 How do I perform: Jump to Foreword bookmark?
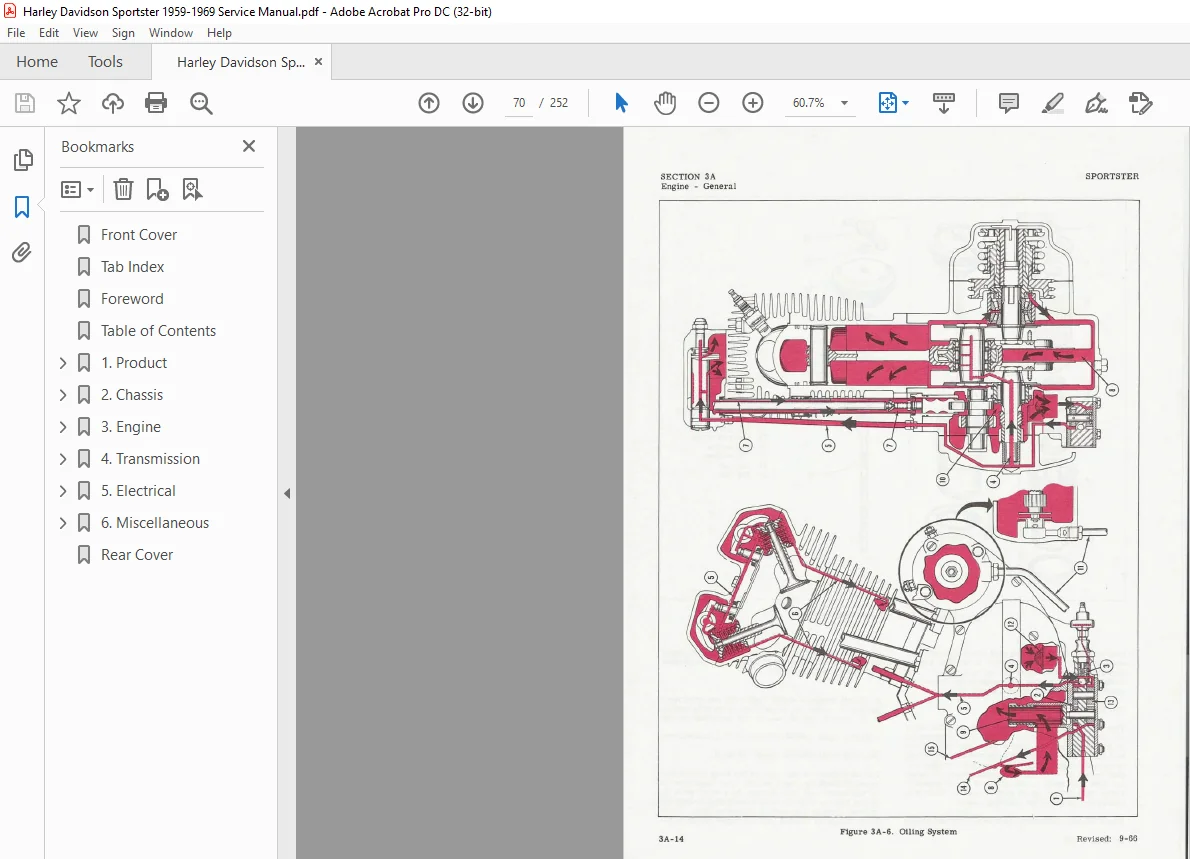coord(132,298)
